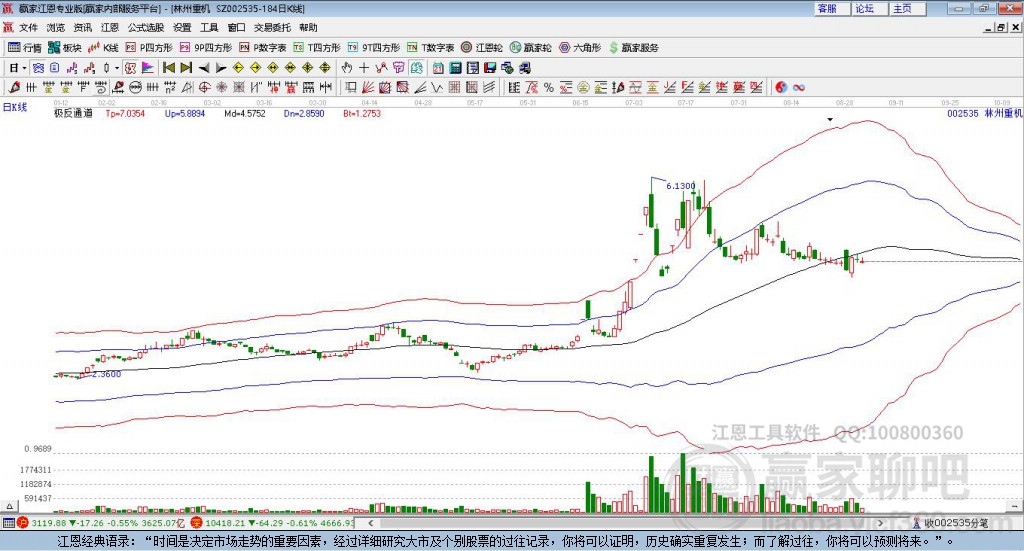Select the red pencil drawing tool
The height and width of the screenshot is (551, 1024).
tap(14, 87)
